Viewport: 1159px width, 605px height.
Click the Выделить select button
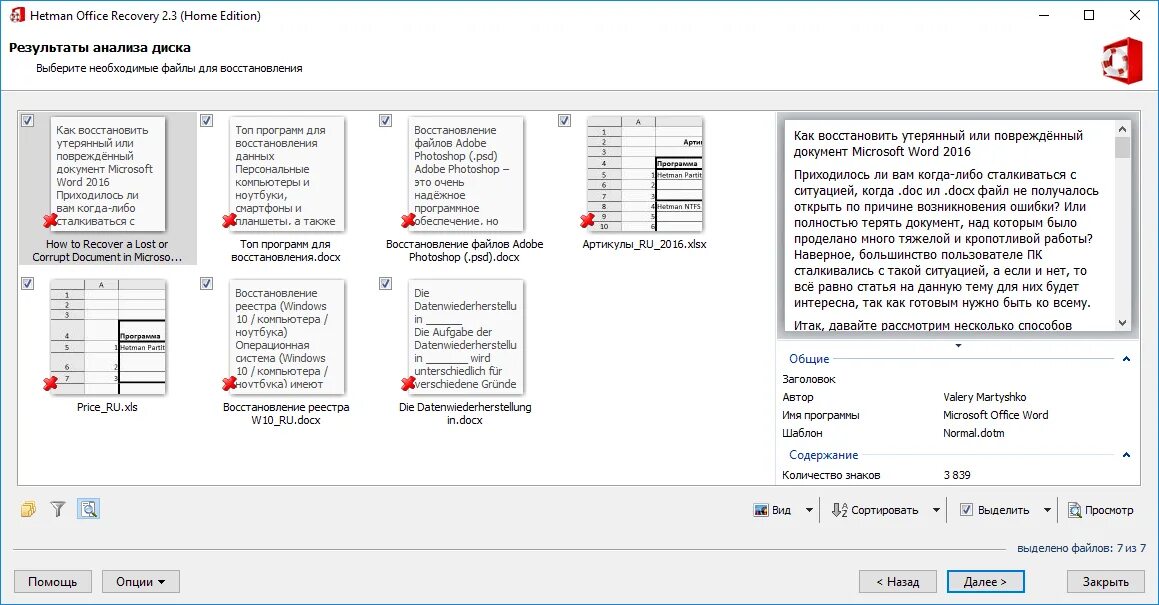(994, 510)
